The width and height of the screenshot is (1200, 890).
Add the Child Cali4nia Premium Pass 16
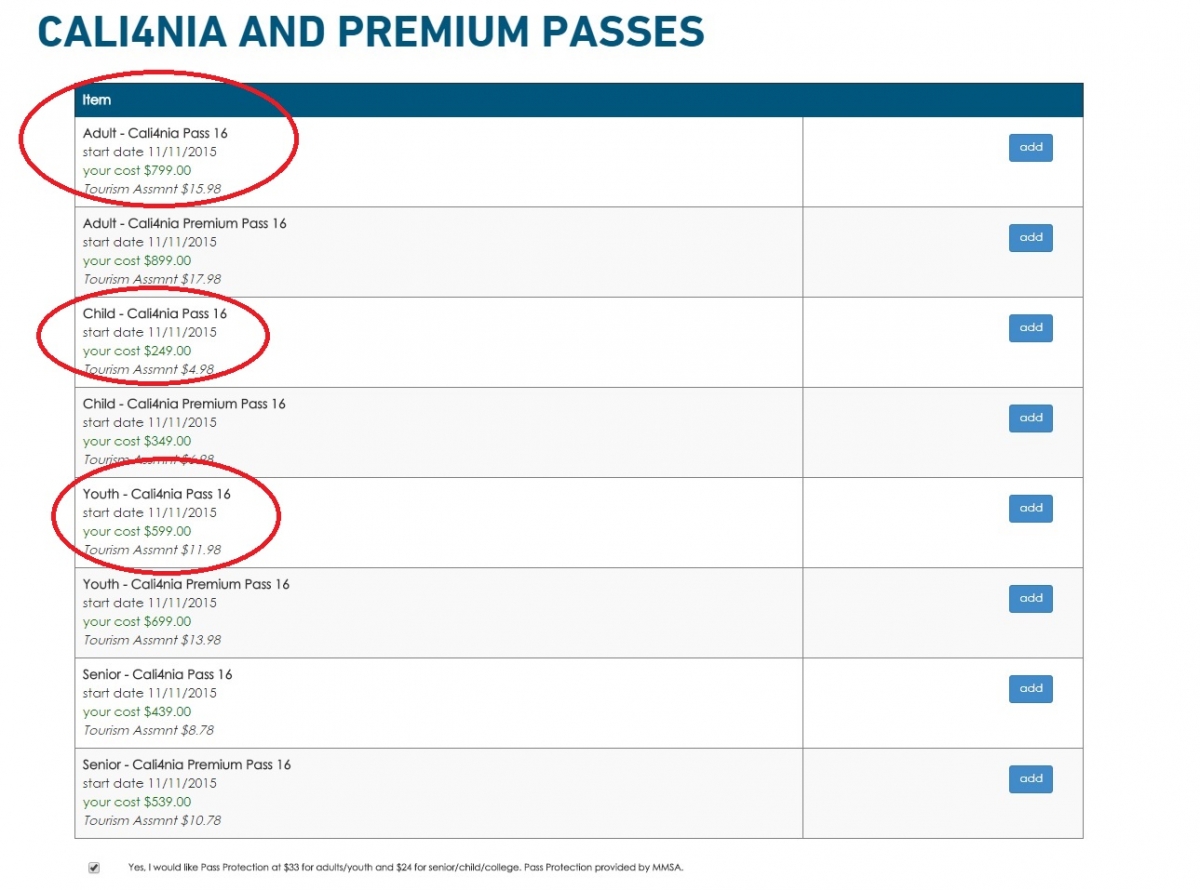1030,418
